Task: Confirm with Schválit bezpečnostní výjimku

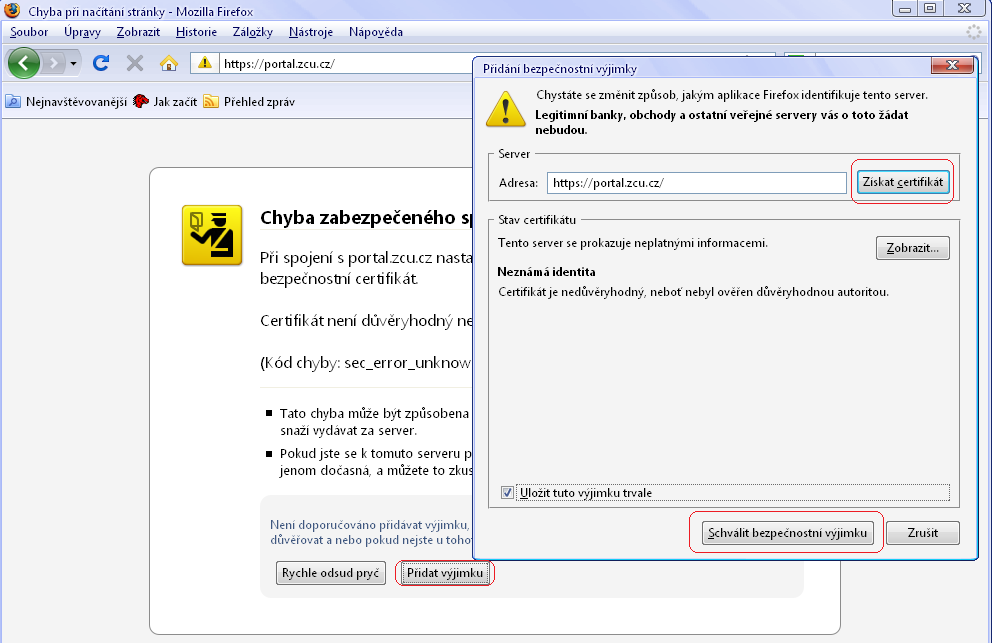Action: (788, 533)
